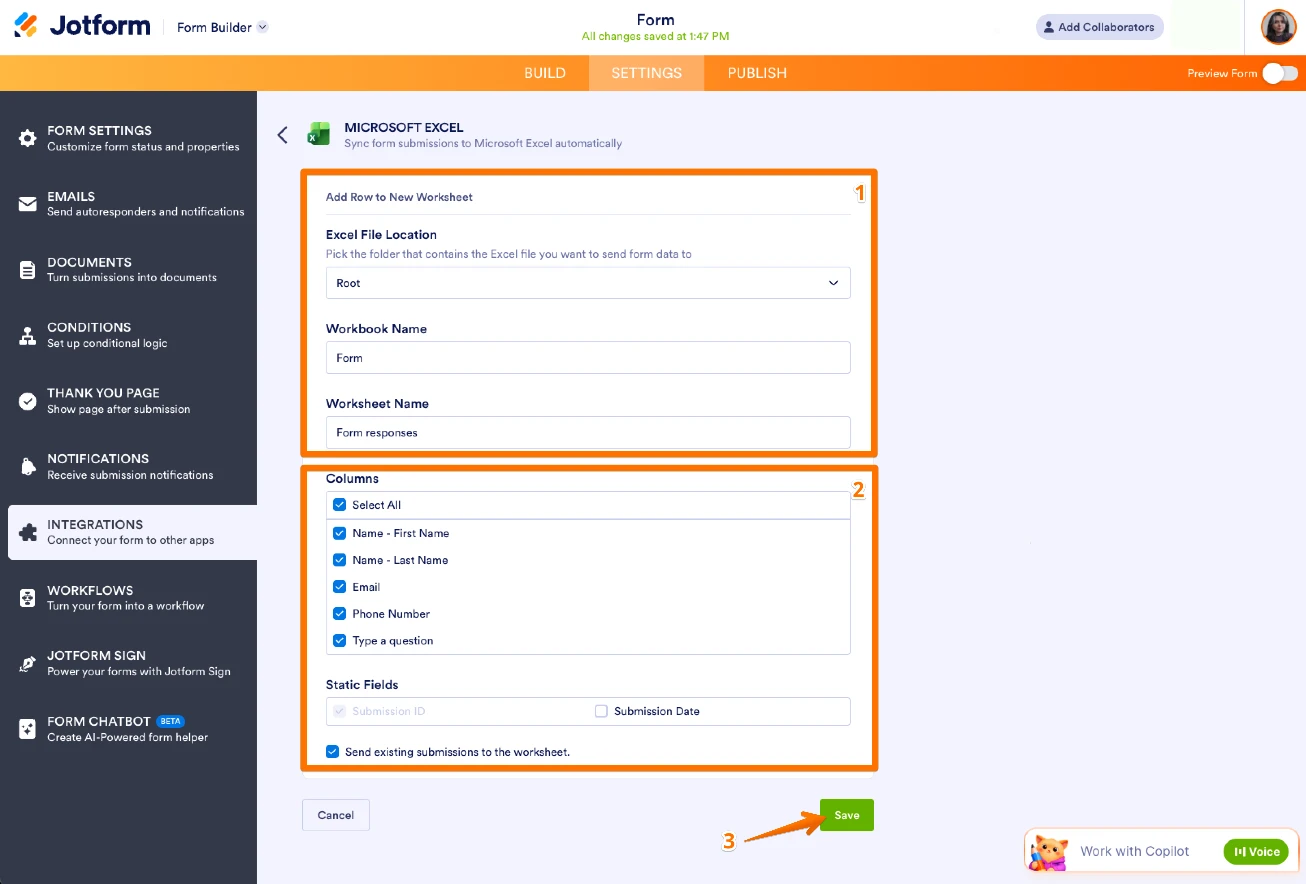Uncheck the Select All columns checkbox
Viewport: 1306px width, 884px height.
pyautogui.click(x=339, y=505)
